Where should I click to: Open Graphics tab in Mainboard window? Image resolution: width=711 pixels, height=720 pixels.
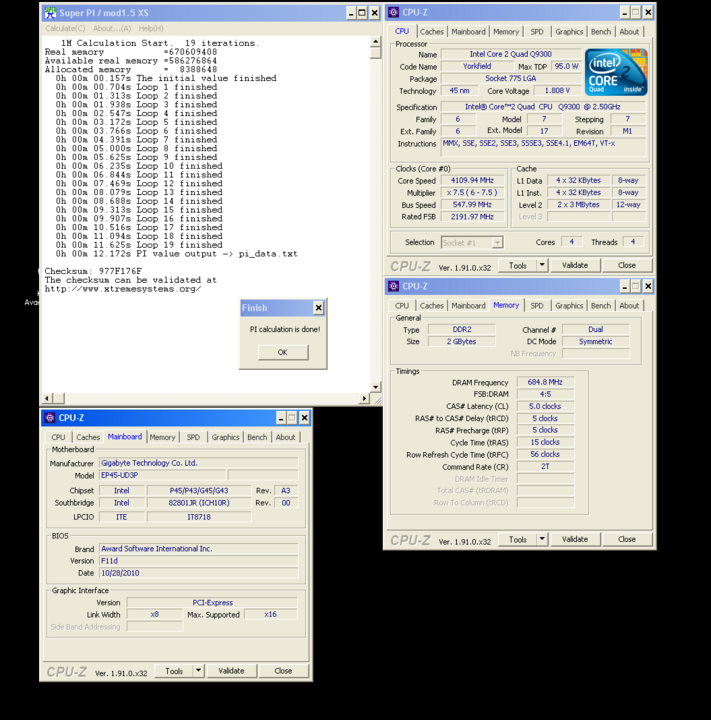(x=225, y=437)
